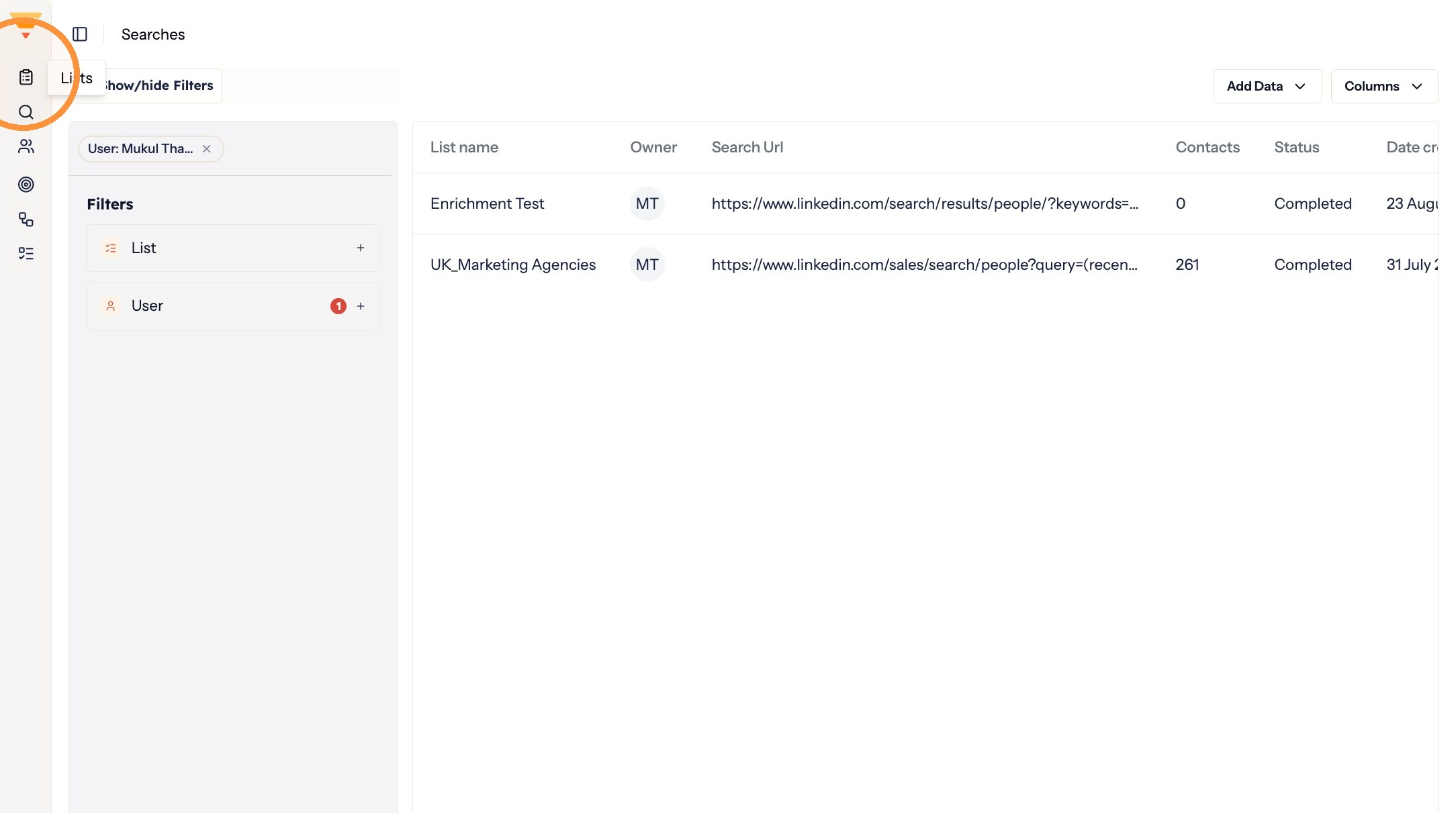The height and width of the screenshot is (813, 1456).
Task: Click the contacts count 261
Action: point(1187,265)
